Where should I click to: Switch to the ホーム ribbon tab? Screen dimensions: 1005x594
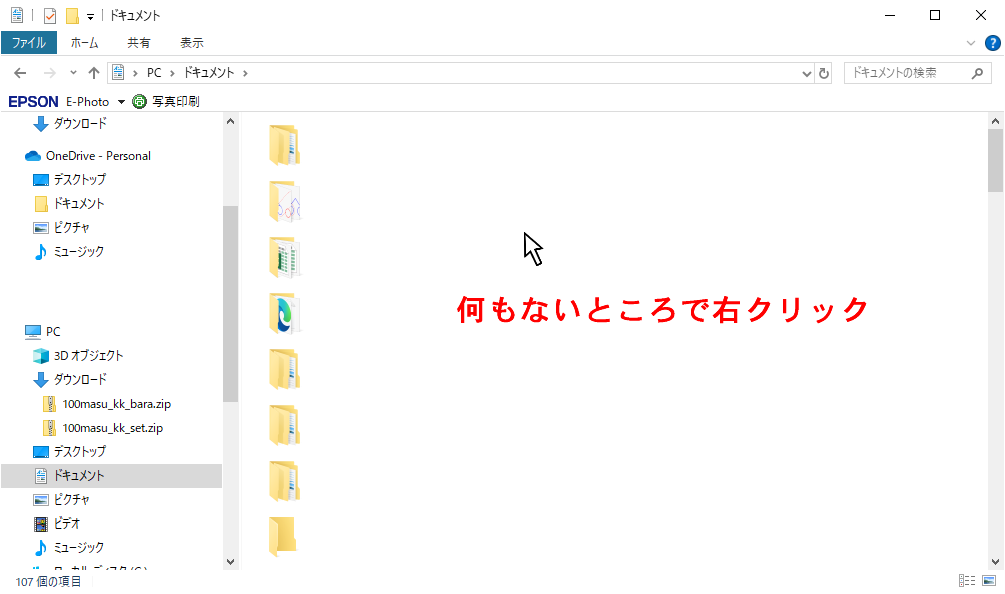coord(85,43)
